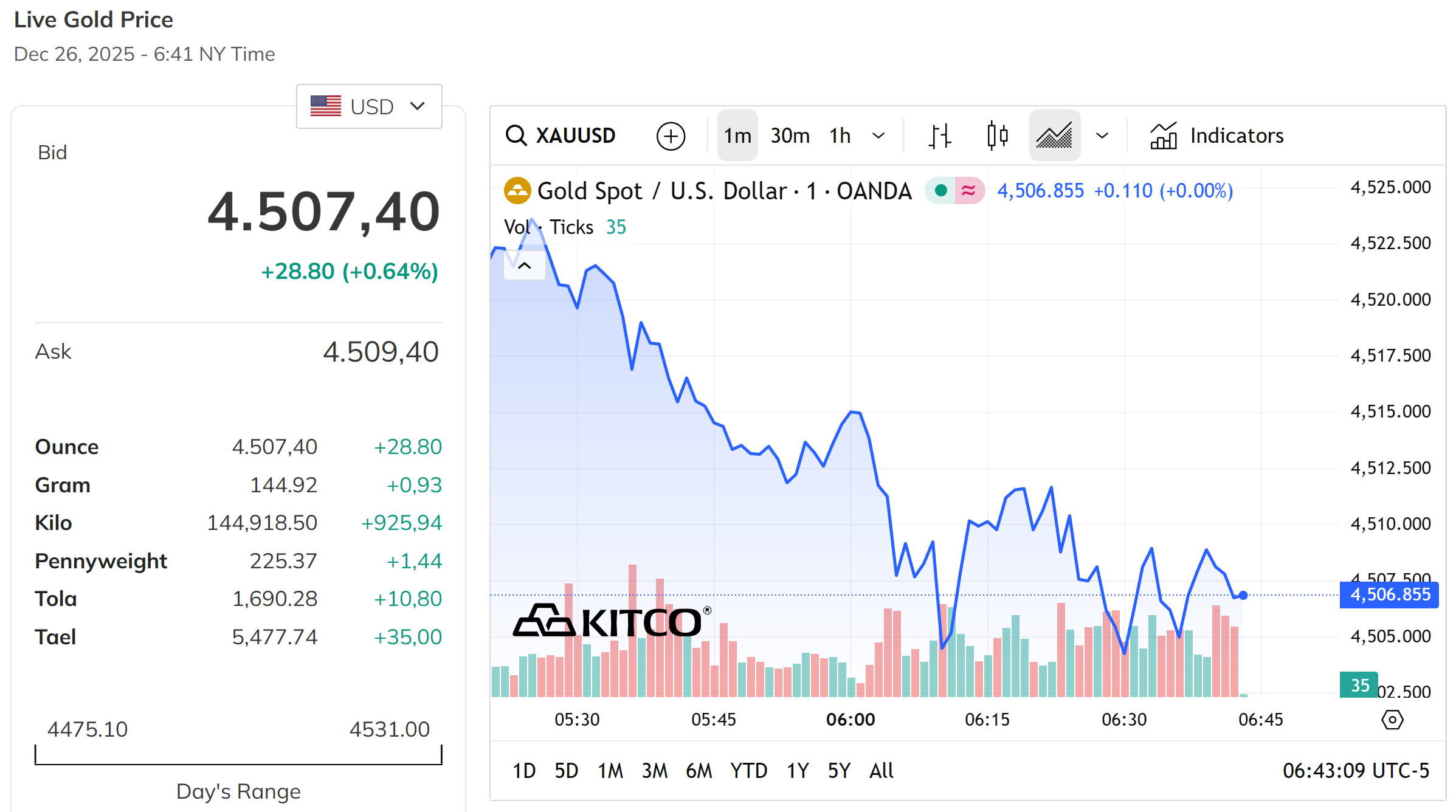The image size is (1456, 812).
Task: Switch to the 30m timeframe tab
Action: point(789,135)
